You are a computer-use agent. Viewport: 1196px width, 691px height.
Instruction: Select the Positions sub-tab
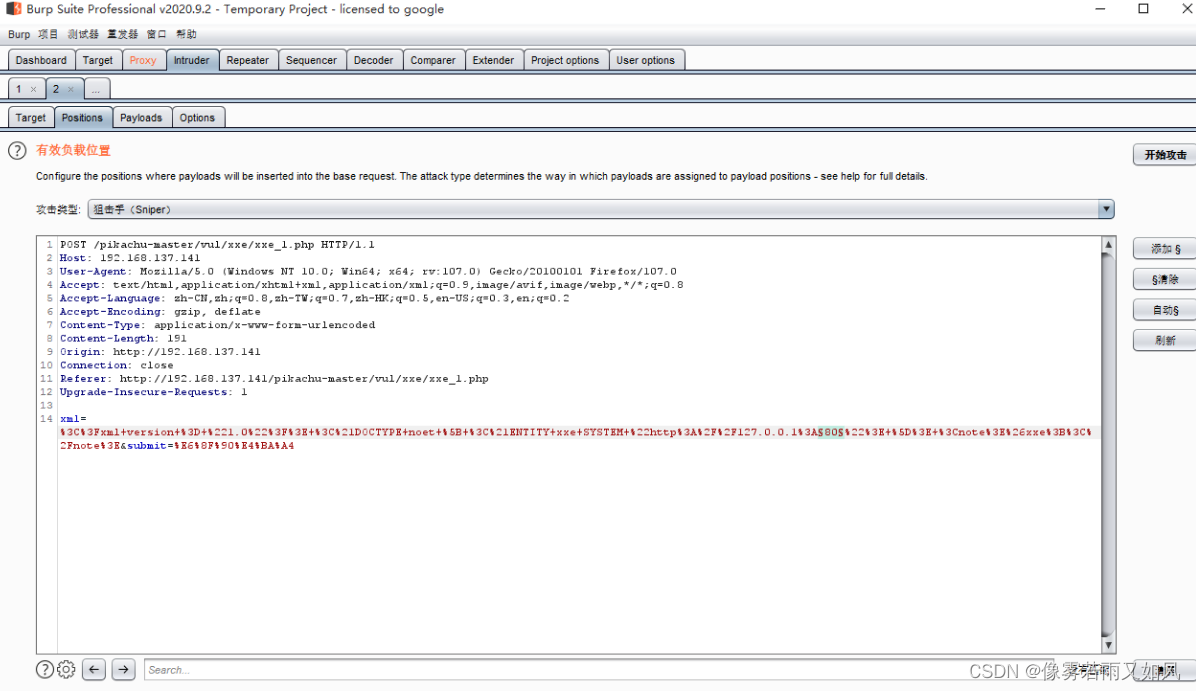coord(82,117)
